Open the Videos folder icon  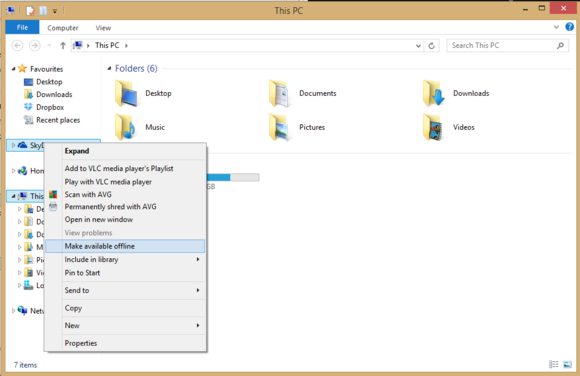(x=433, y=127)
